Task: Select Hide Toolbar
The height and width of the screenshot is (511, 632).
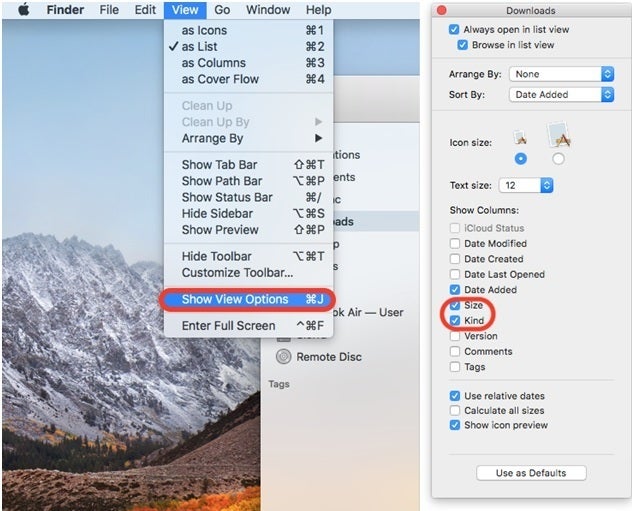Action: pyautogui.click(x=248, y=256)
